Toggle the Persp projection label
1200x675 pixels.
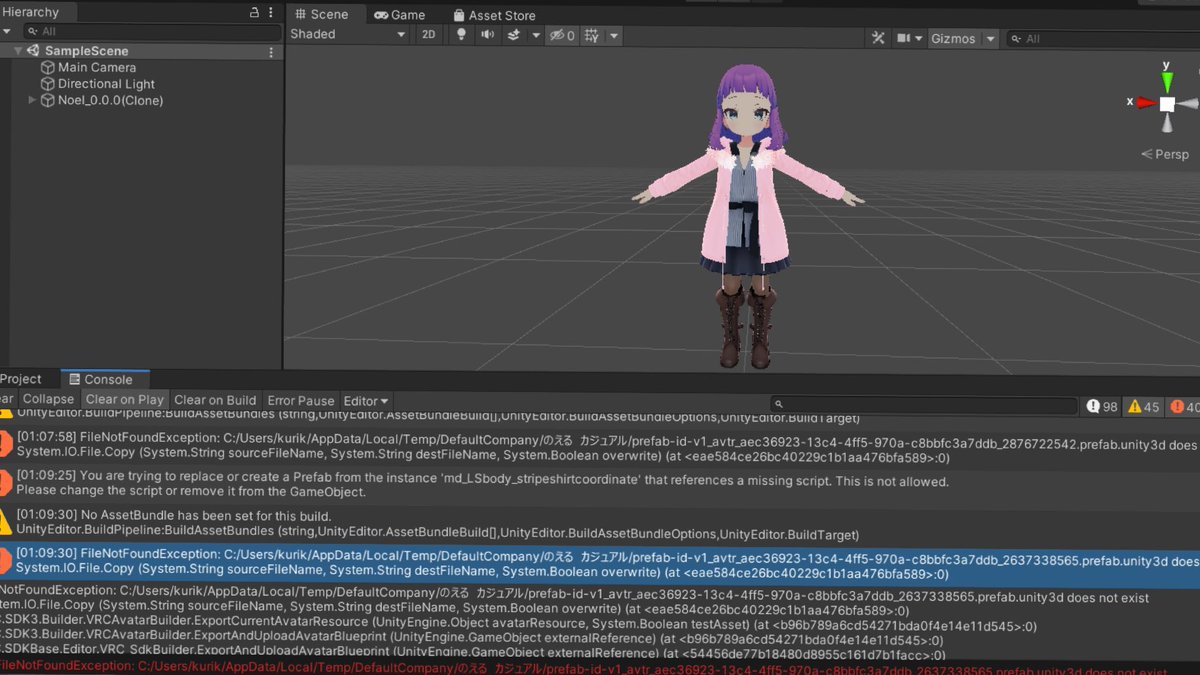click(x=1165, y=154)
